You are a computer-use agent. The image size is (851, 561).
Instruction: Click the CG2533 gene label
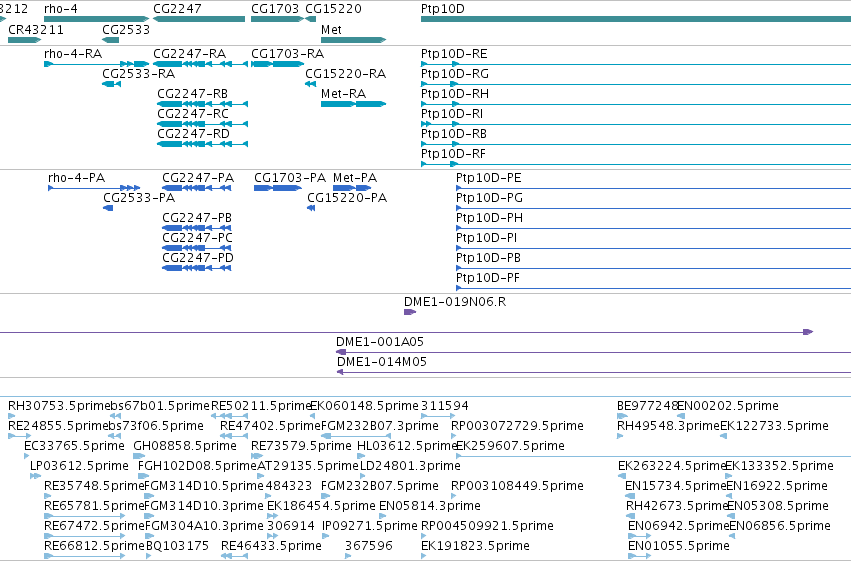click(126, 29)
